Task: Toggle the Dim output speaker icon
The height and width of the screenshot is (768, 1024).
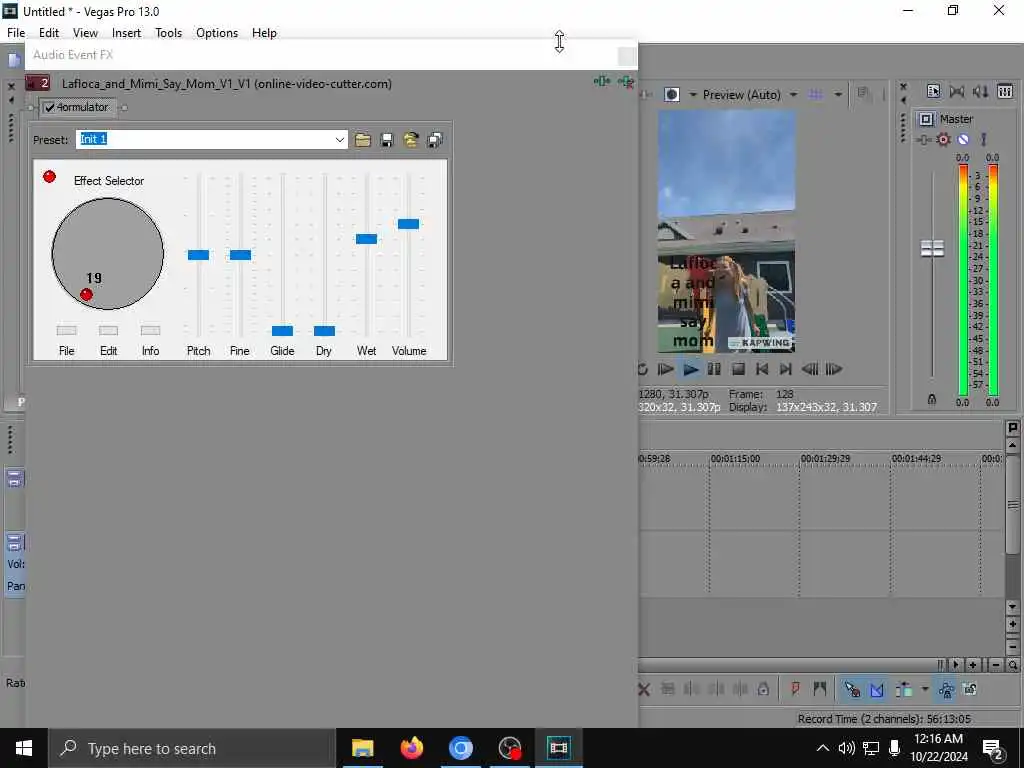Action: point(980,91)
